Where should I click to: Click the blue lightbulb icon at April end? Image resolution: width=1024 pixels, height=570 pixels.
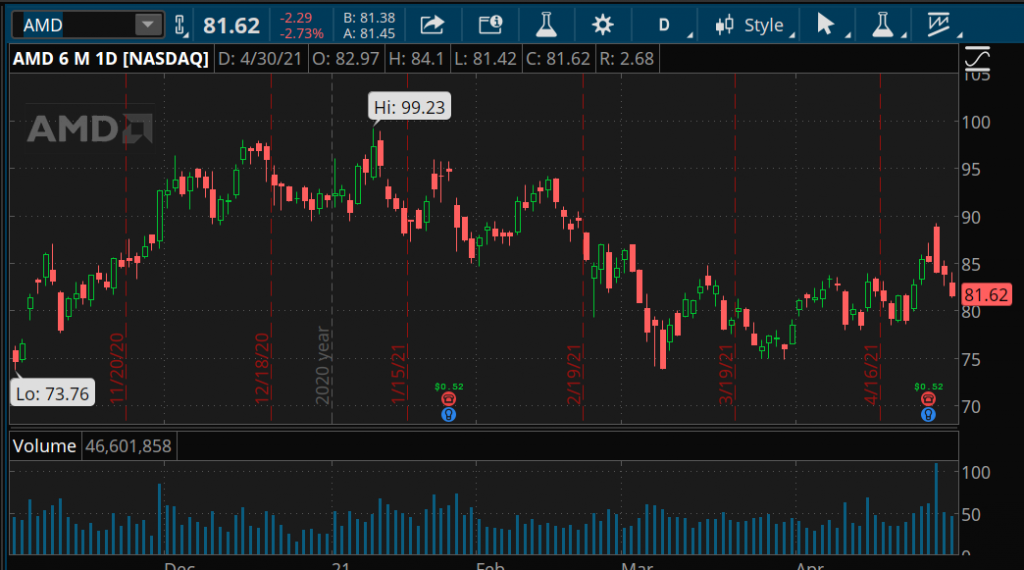point(928,414)
